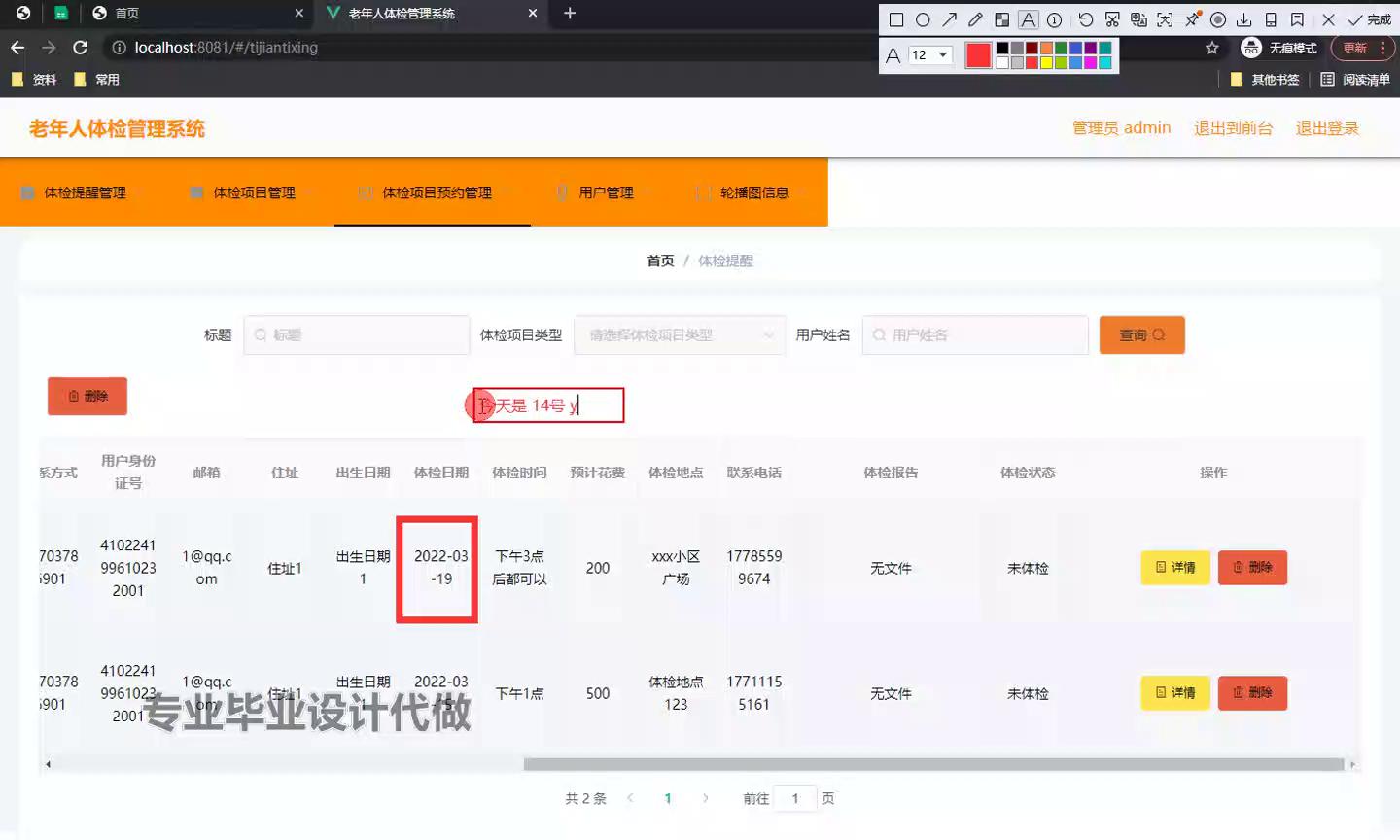Pick the yellow color swatch
Viewport: 1400px width, 840px height.
pyautogui.click(x=1046, y=63)
